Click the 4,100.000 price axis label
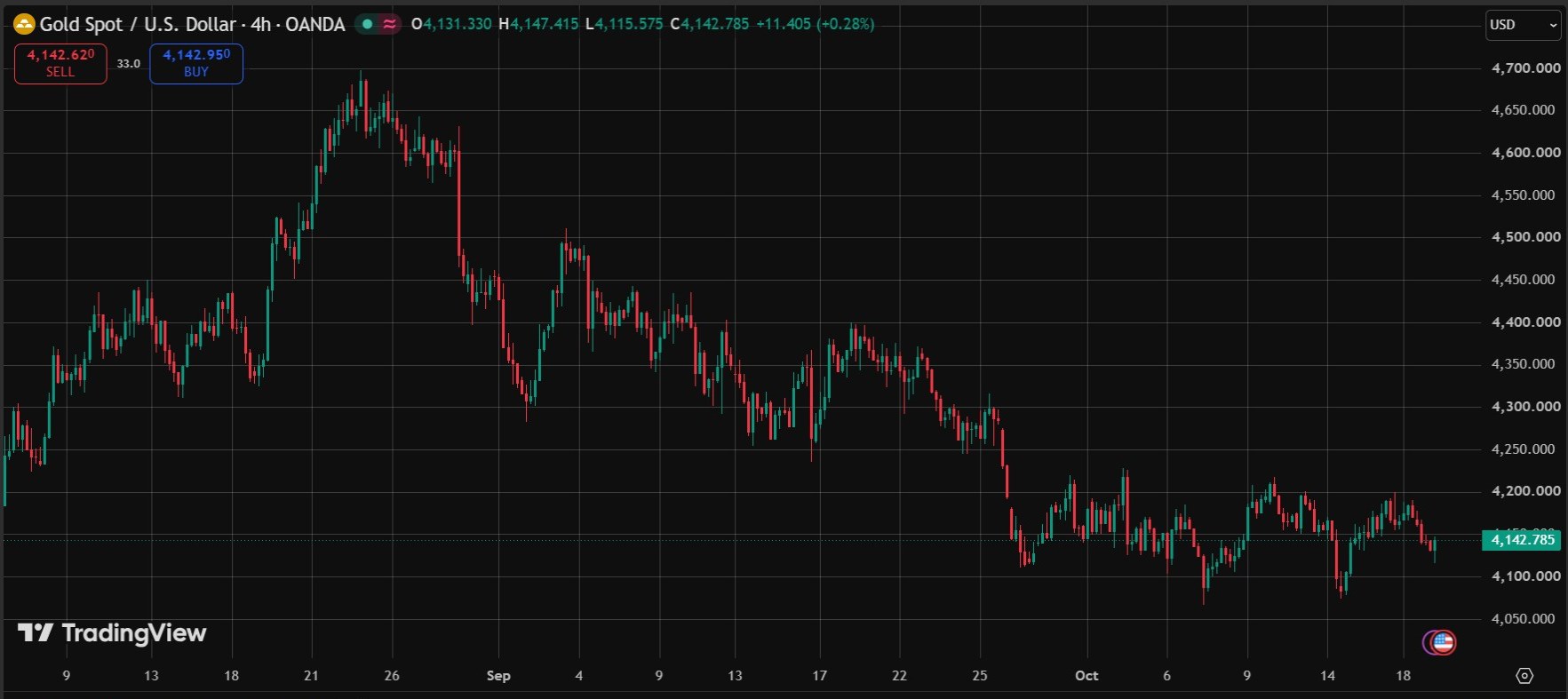Image resolution: width=1568 pixels, height=699 pixels. click(x=1525, y=576)
